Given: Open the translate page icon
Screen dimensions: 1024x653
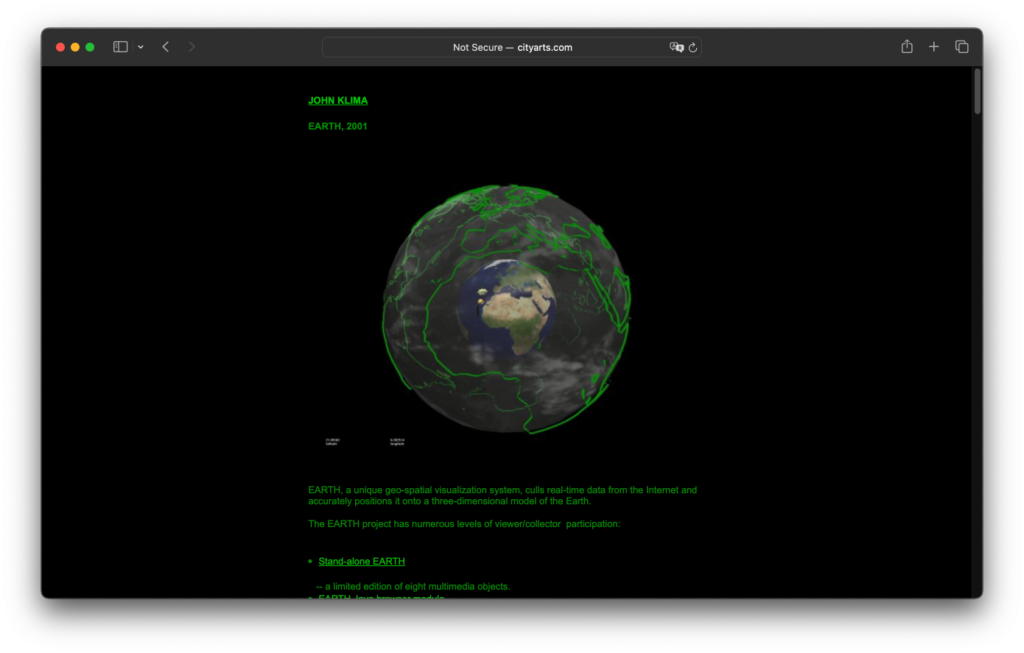Looking at the screenshot, I should pyautogui.click(x=676, y=47).
